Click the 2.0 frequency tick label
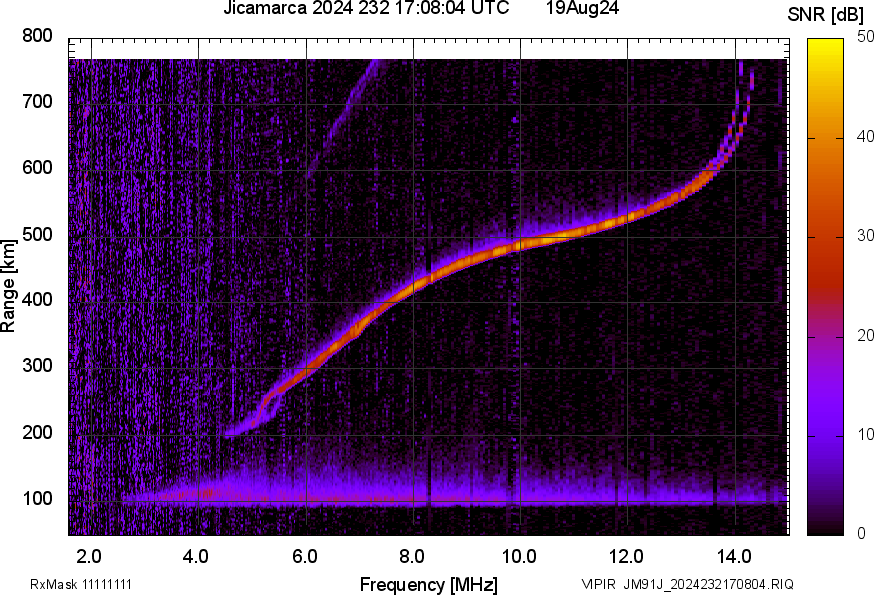 [x=90, y=555]
